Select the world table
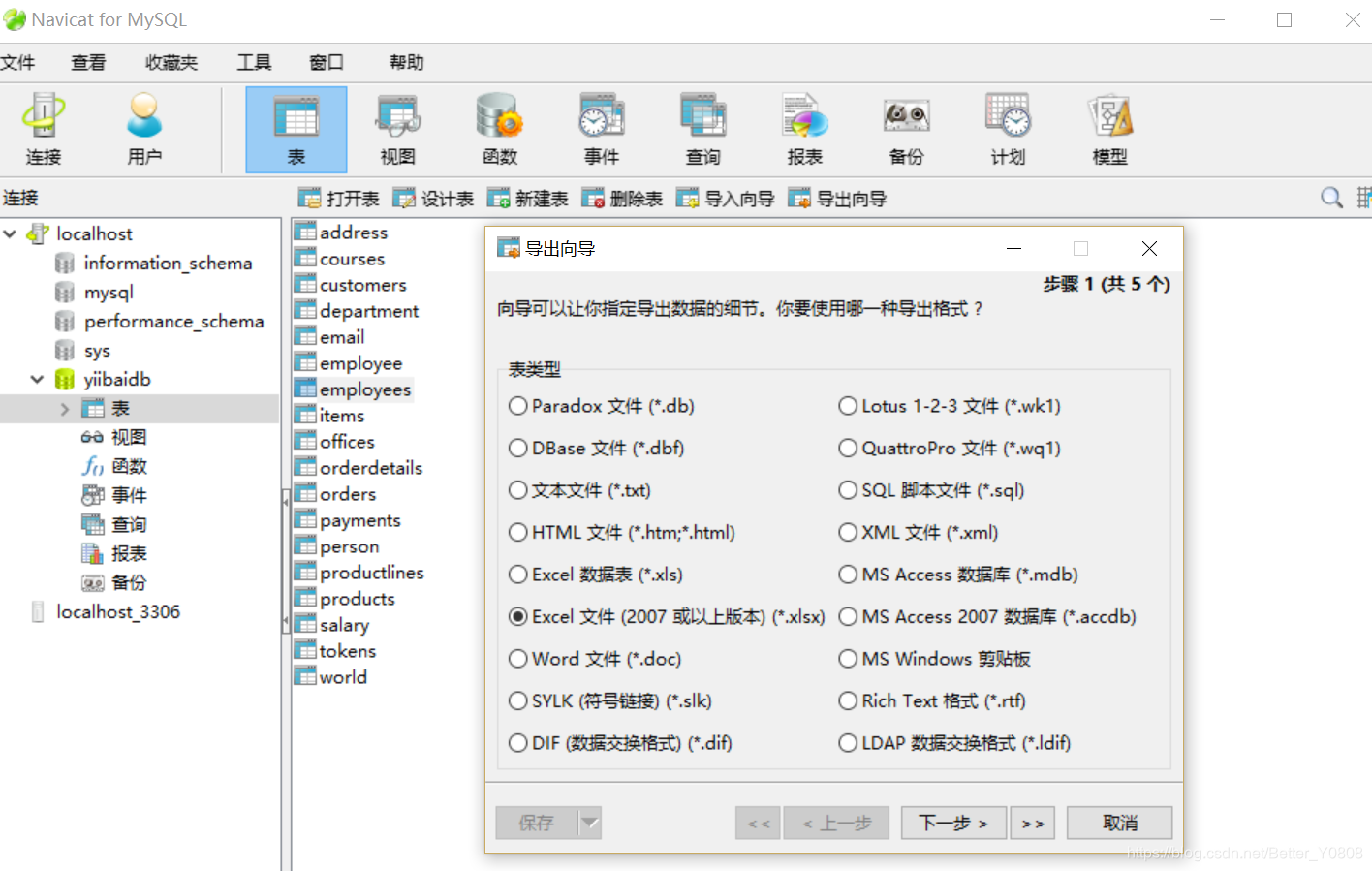 (331, 677)
